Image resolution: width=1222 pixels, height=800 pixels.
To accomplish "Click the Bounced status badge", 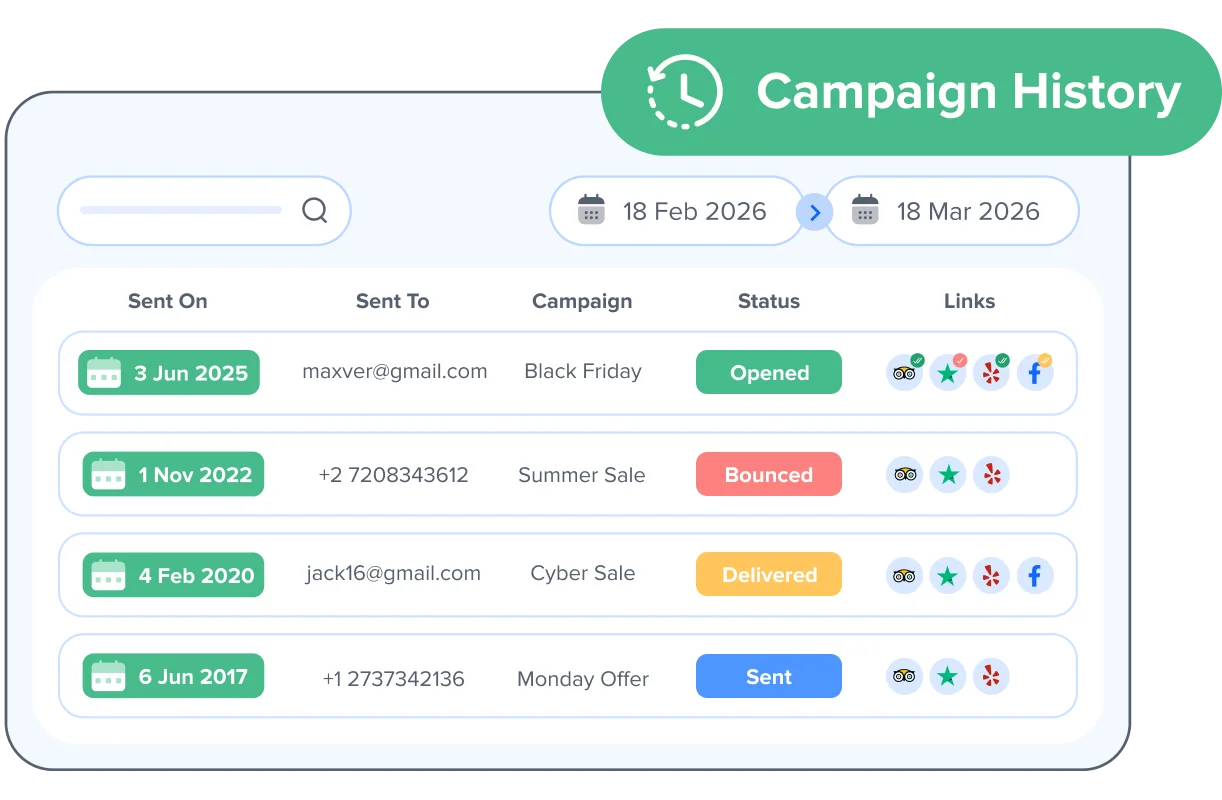I will tap(769, 474).
